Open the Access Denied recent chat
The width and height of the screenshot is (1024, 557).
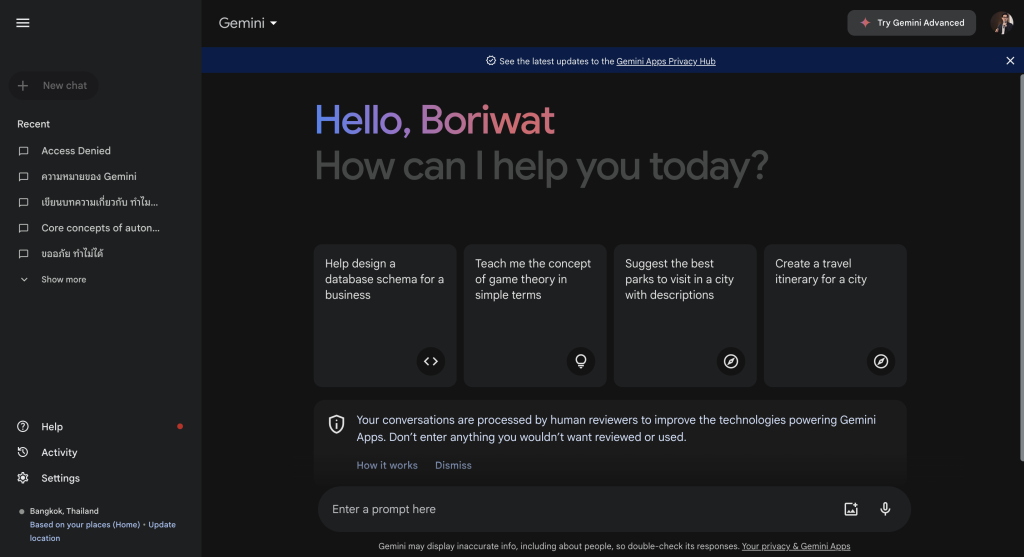[76, 151]
